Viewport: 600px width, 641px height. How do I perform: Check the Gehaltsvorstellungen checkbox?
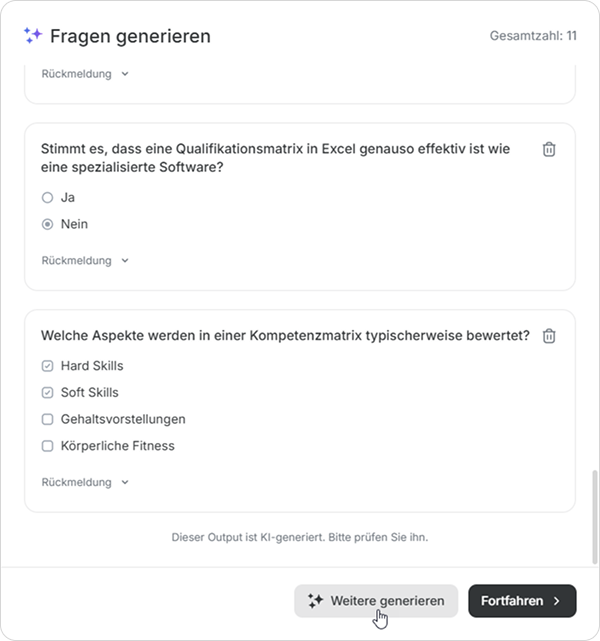click(x=47, y=420)
